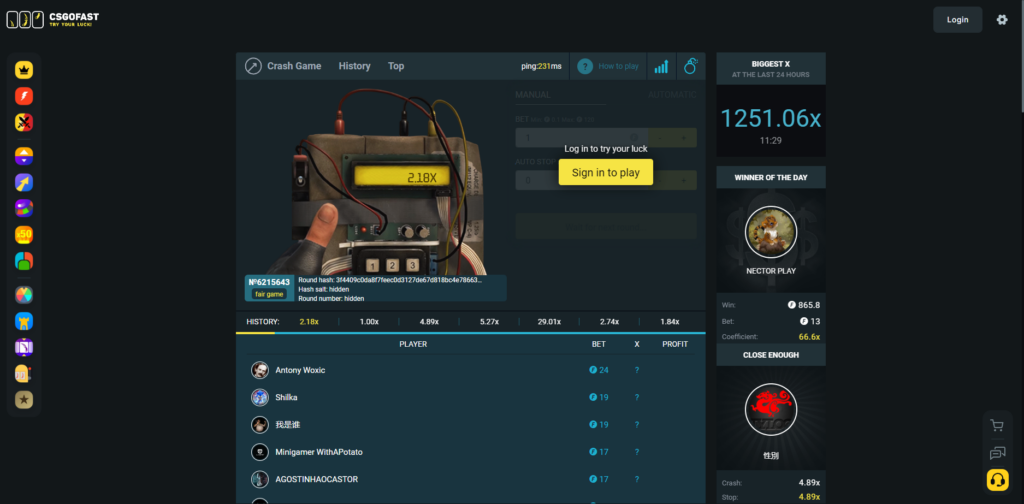Click the bomb icon in game header
The height and width of the screenshot is (504, 1024).
[x=691, y=66]
